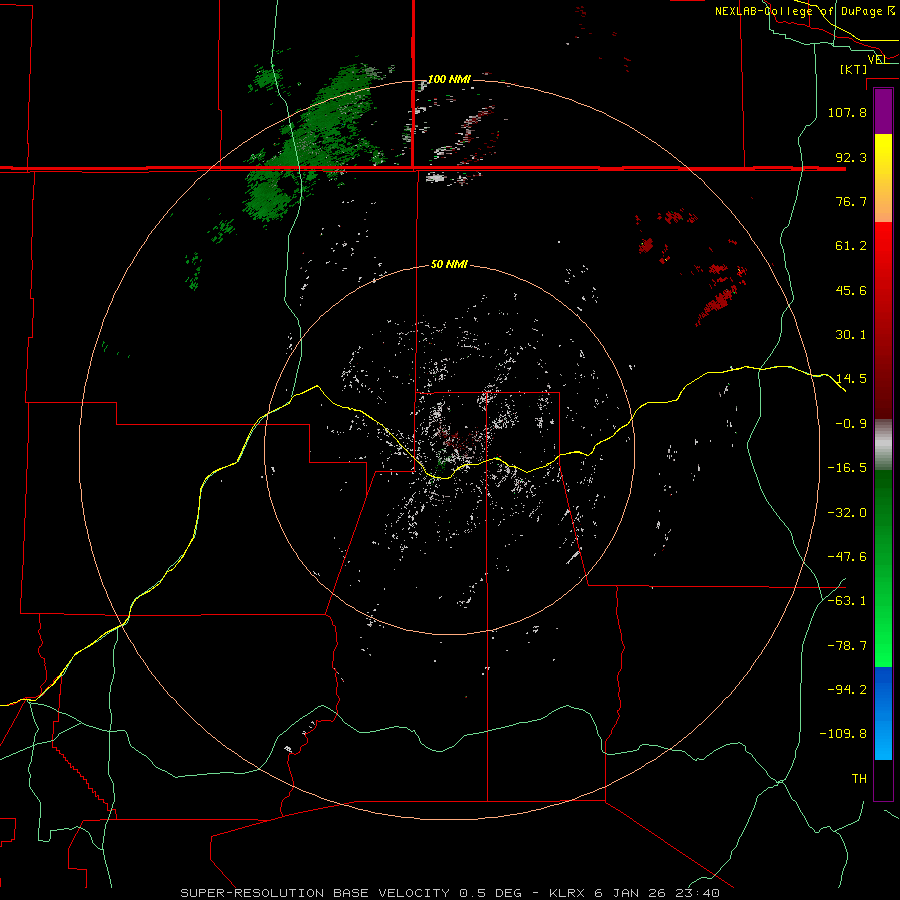Click the gray near-zero segment of the color bar

tap(883, 445)
